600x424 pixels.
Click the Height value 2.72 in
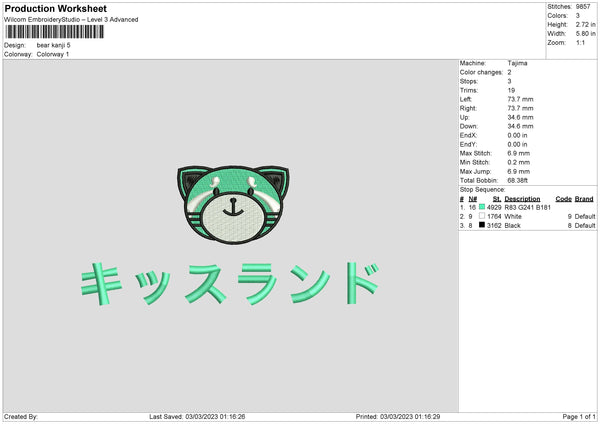585,24
